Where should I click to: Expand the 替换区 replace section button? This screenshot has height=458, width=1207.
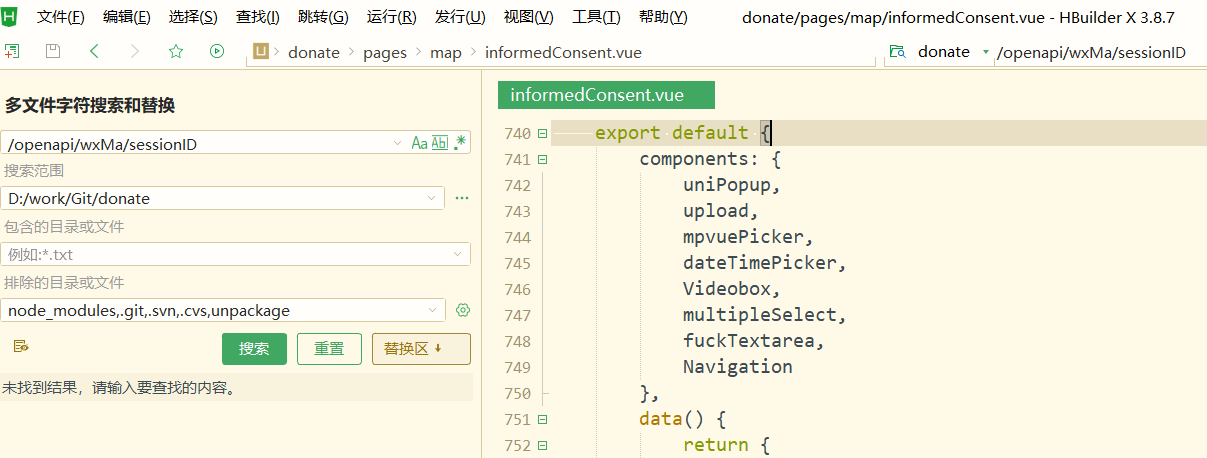coord(420,349)
